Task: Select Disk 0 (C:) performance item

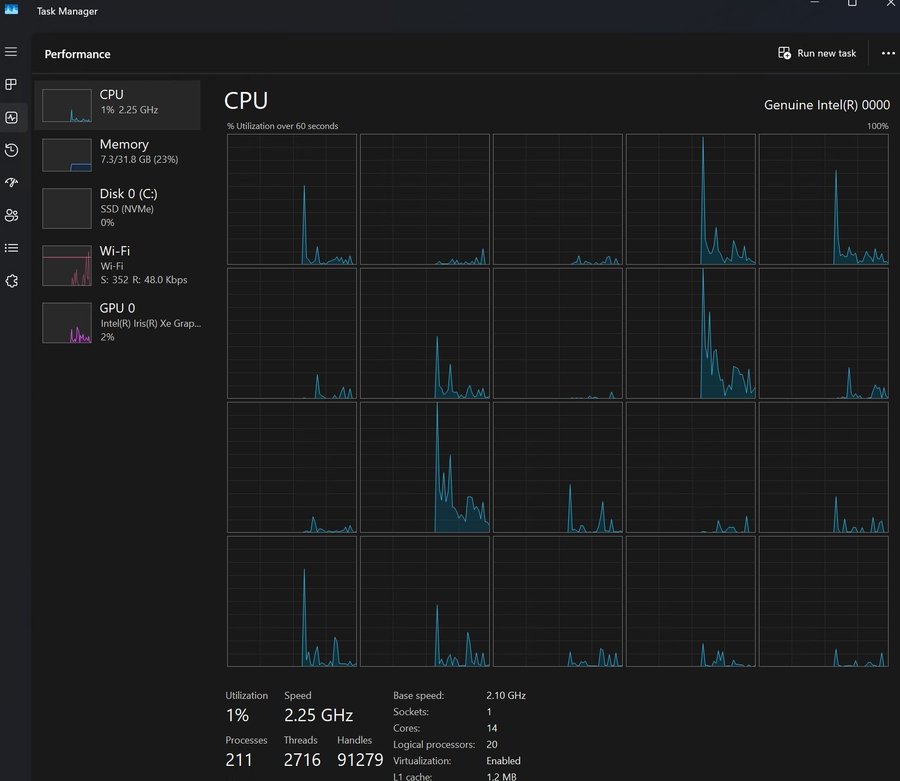Action: coord(118,207)
